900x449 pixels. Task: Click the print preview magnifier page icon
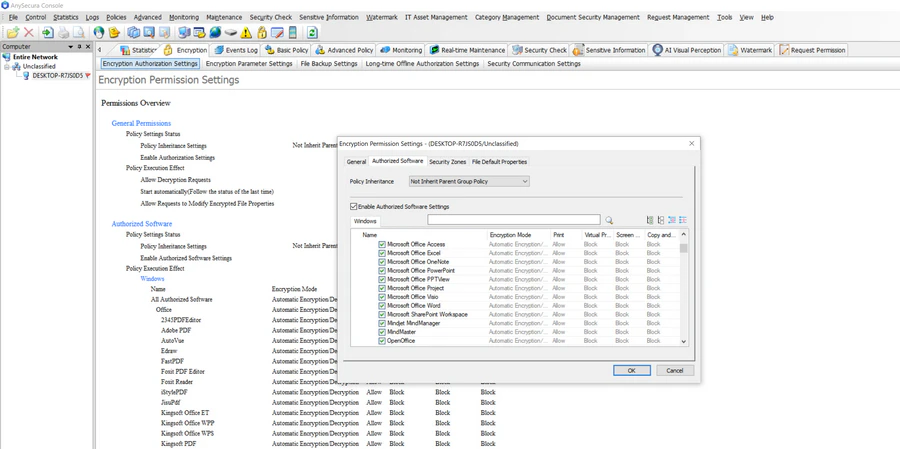[x=79, y=33]
